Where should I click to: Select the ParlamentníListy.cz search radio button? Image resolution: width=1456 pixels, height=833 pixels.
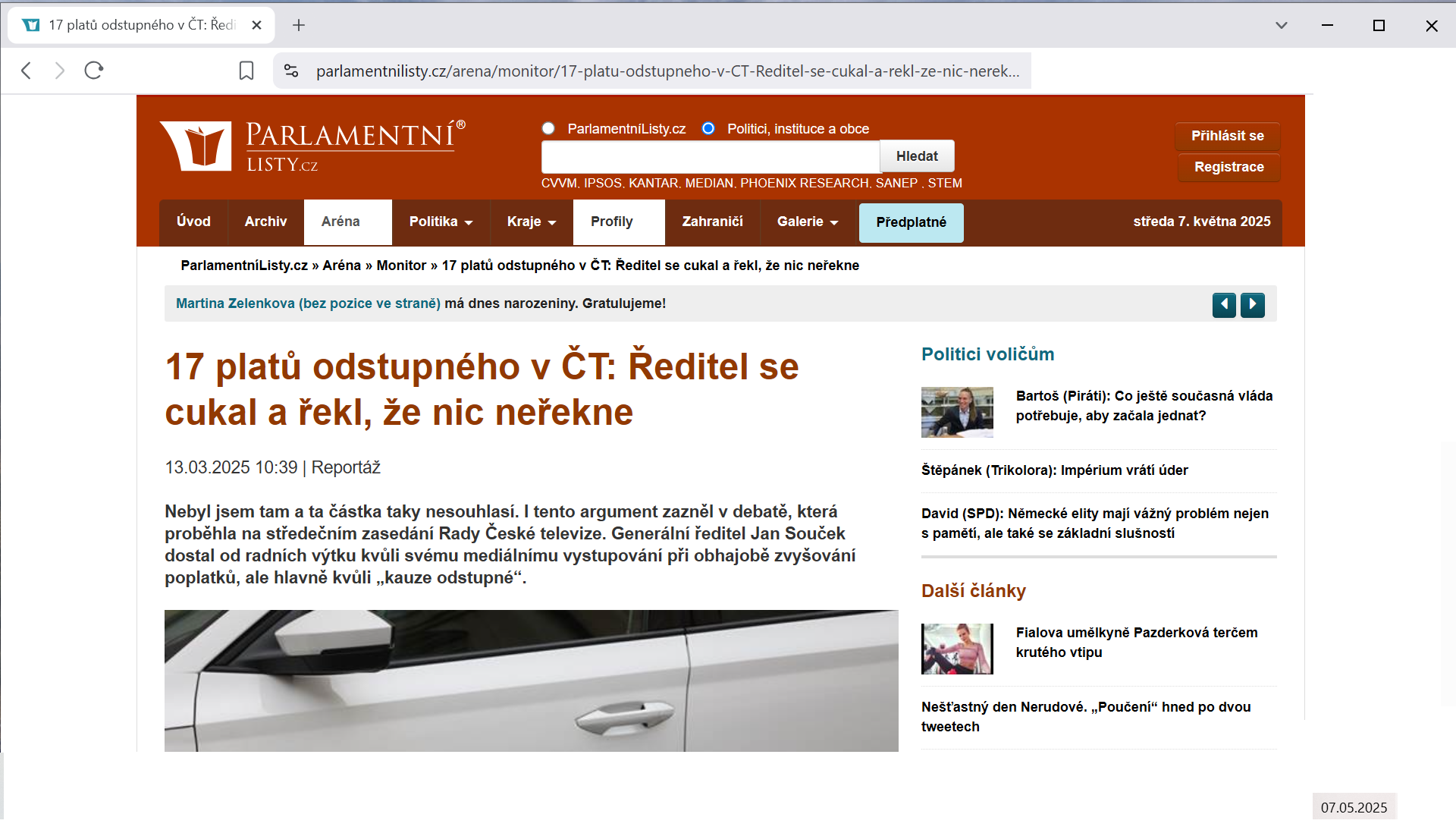point(548,128)
